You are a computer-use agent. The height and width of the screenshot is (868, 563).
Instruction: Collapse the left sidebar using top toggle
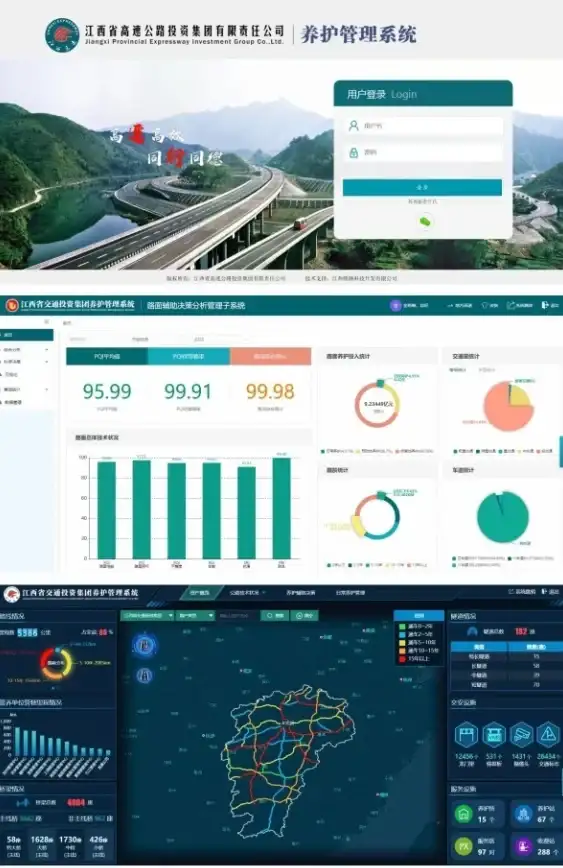[47, 322]
